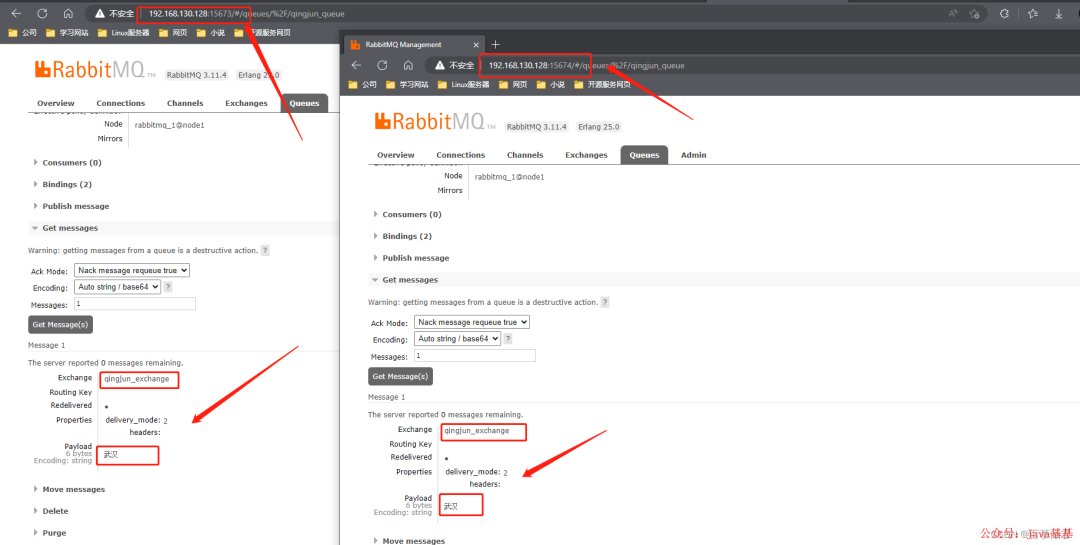Click the Erlang 25.0 version label in the front window
Screen dimensions: 1080x545
click(599, 127)
